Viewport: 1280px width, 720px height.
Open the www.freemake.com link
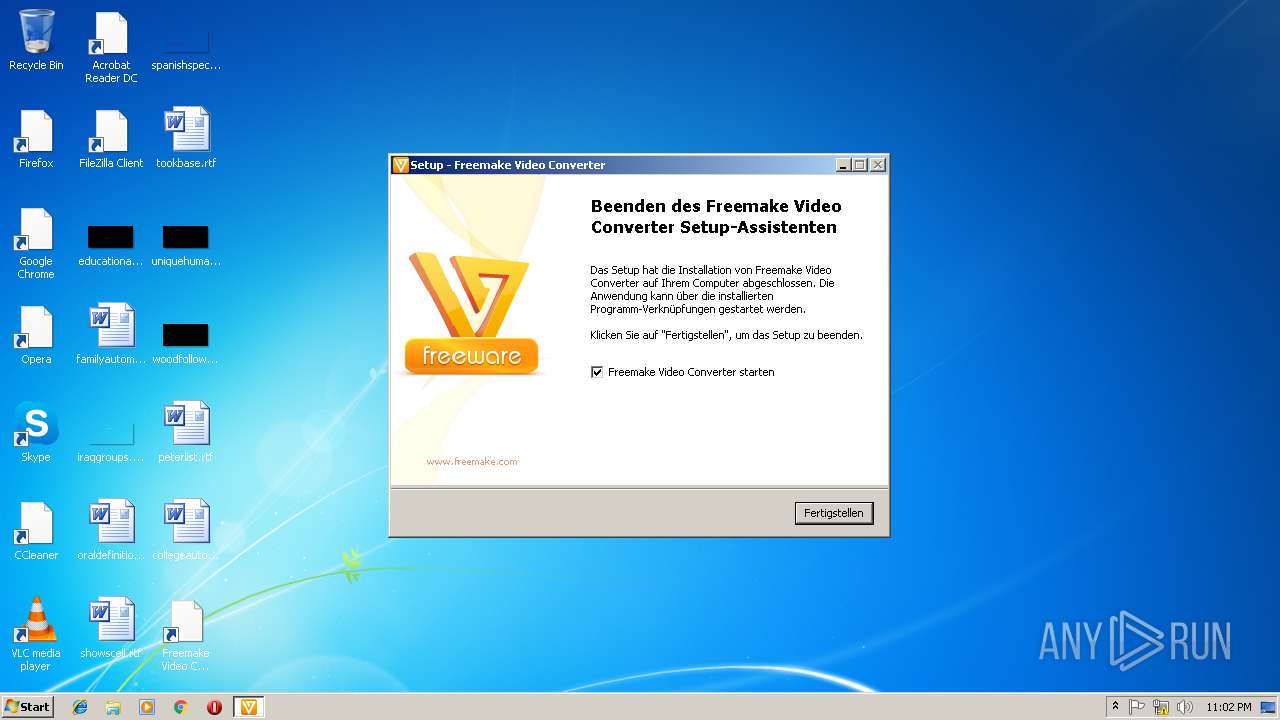coord(472,462)
